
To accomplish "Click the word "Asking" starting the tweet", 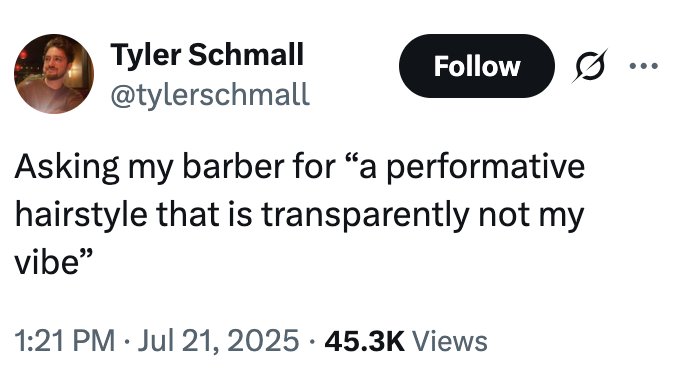I will click(x=67, y=168).
